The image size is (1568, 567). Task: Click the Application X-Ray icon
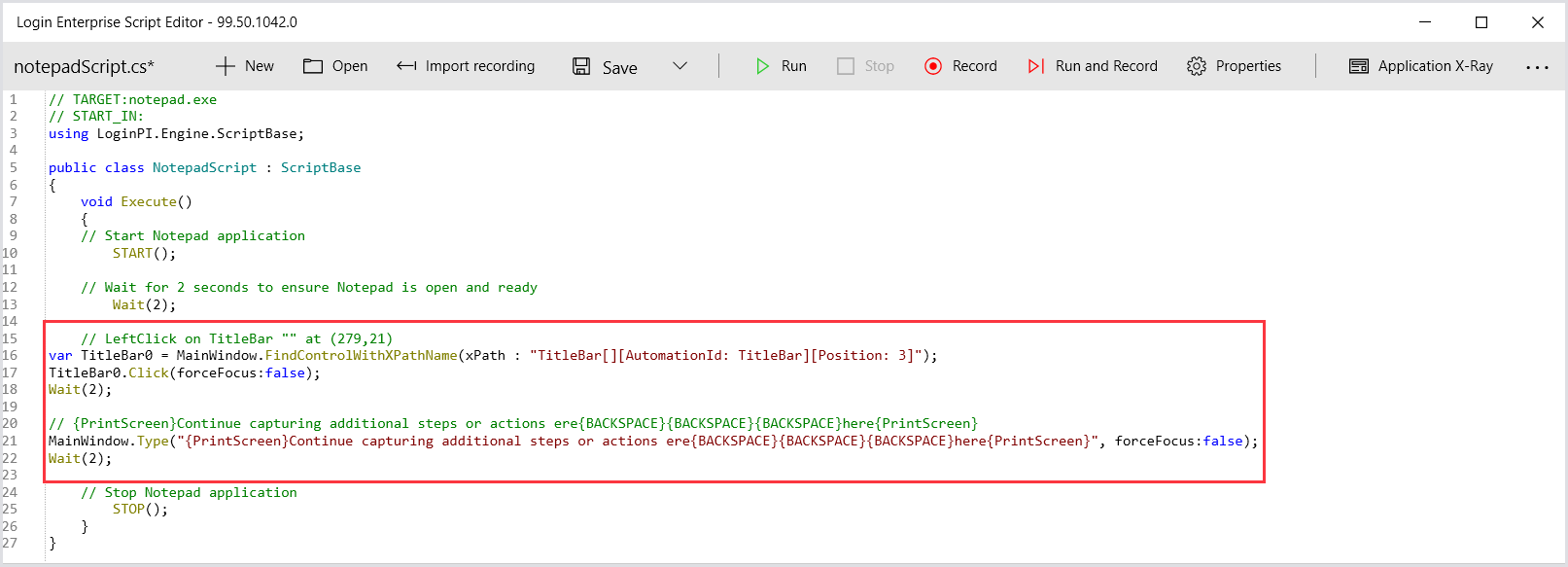(1359, 66)
